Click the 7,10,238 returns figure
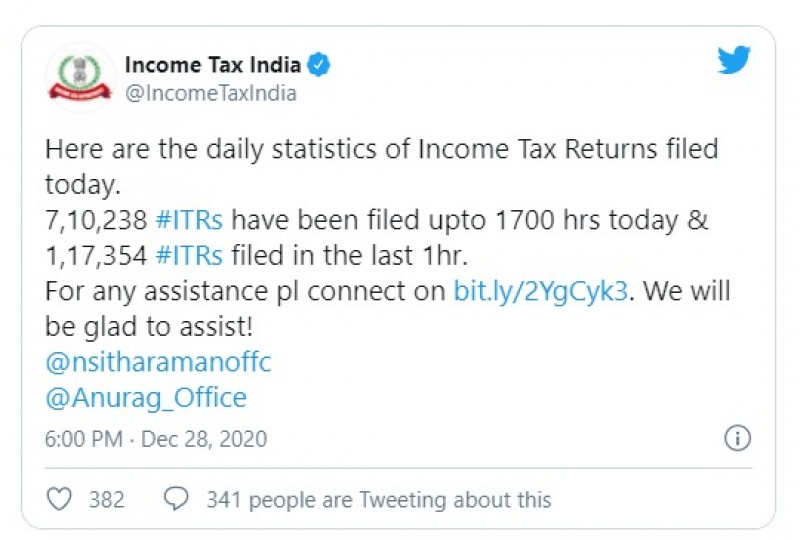The width and height of the screenshot is (800, 540). coord(95,221)
